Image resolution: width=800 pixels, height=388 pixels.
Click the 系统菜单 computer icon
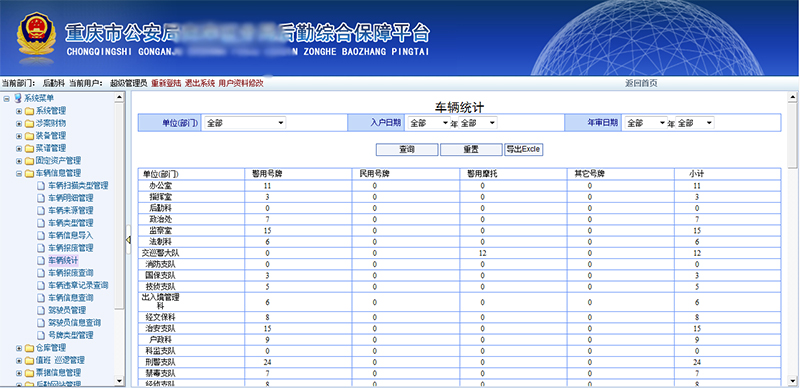[18, 98]
